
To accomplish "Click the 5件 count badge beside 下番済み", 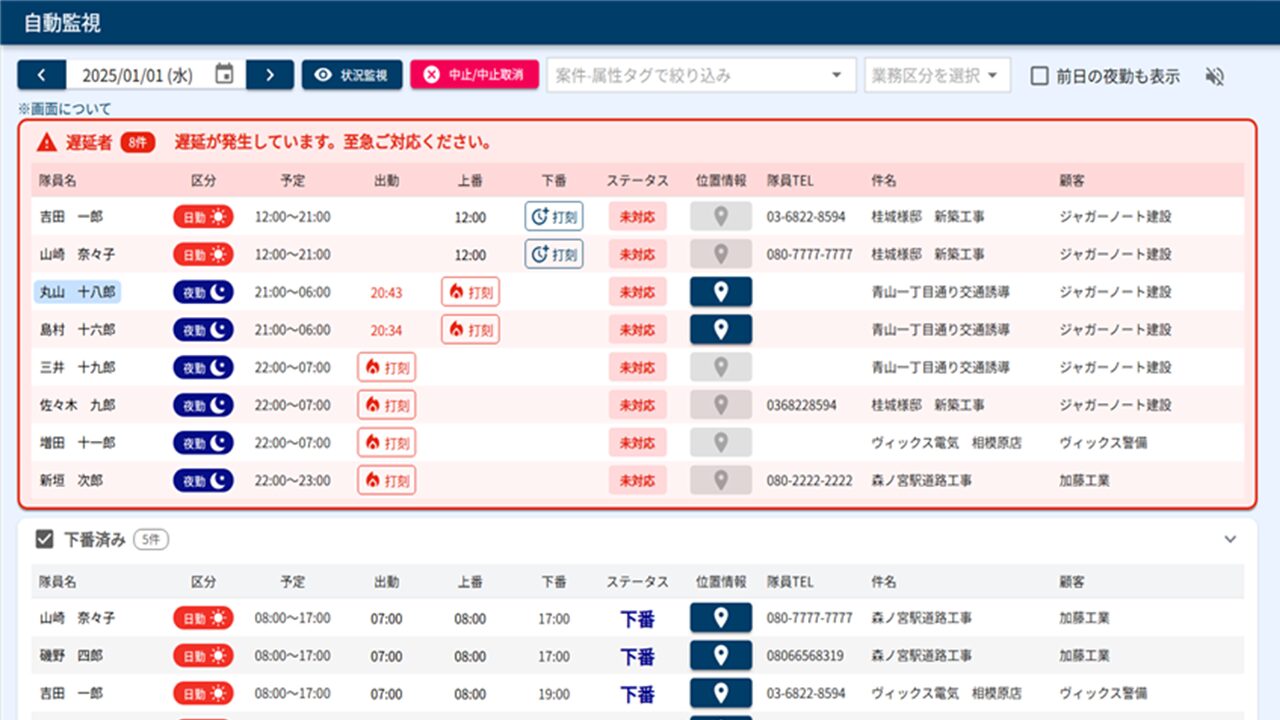I will 151,540.
